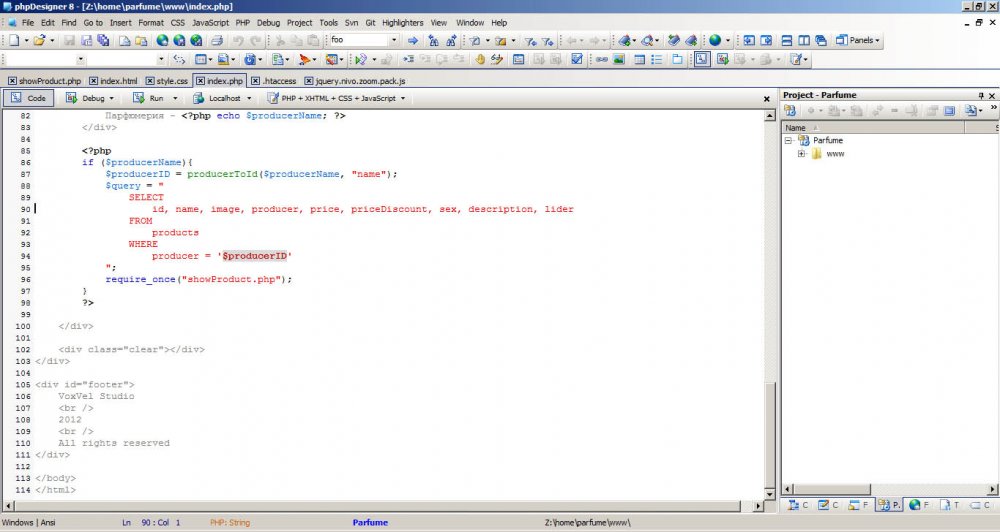Click the highlighted framed toggle icon in second toolbar
This screenshot has width=1000, height=532.
tap(702, 59)
